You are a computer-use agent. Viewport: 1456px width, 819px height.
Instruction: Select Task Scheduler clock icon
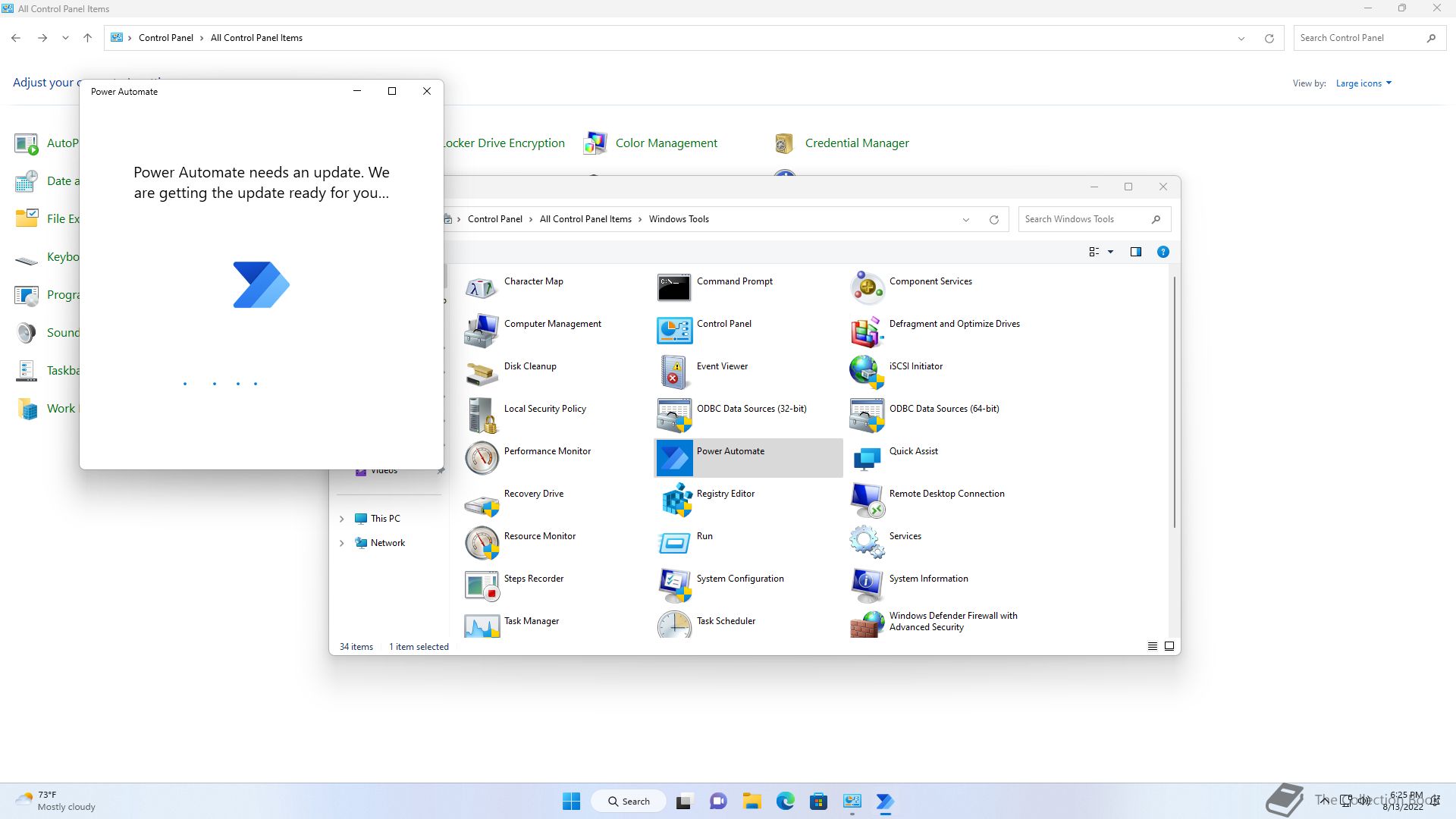point(674,625)
